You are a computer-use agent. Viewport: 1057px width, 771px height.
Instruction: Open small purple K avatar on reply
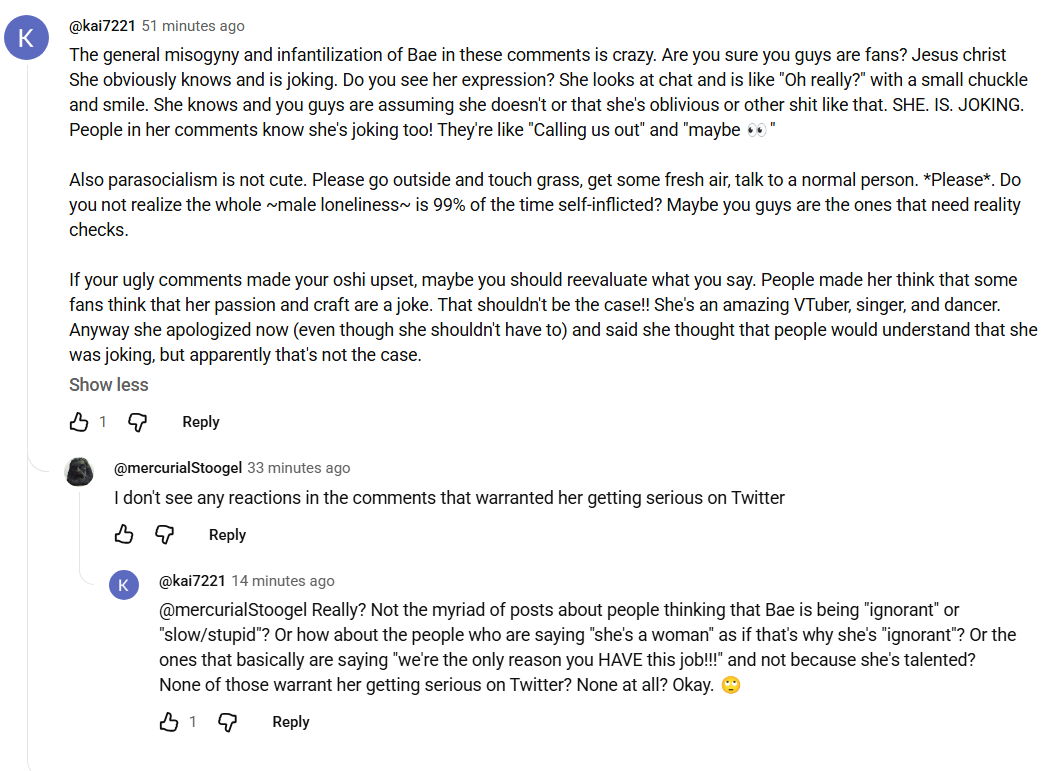coord(124,584)
